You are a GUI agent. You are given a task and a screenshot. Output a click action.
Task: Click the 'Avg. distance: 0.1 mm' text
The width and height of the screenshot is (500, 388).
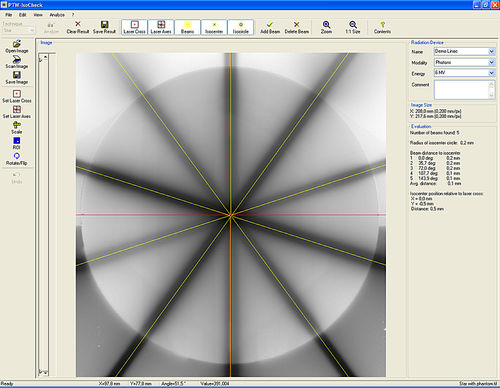(x=435, y=183)
